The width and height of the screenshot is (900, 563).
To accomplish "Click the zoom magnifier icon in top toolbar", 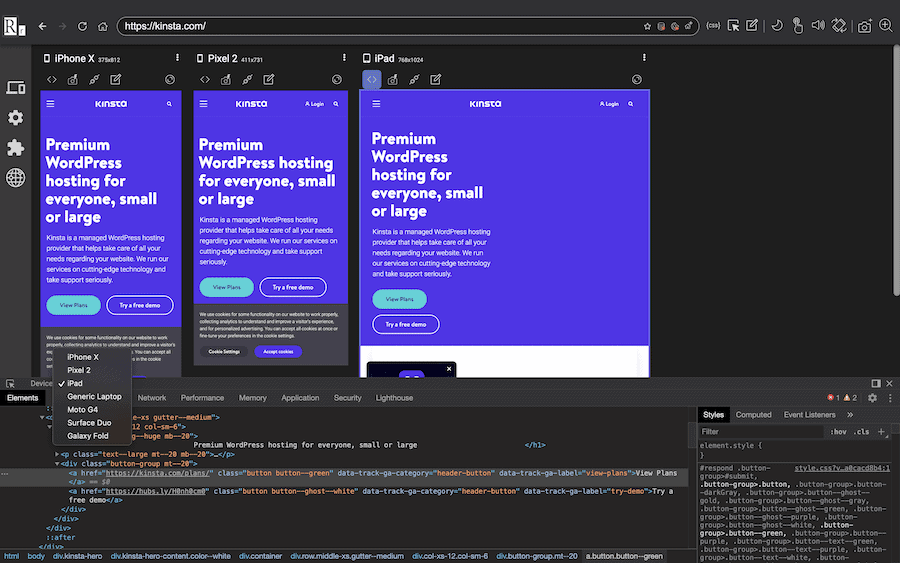I will tap(886, 26).
